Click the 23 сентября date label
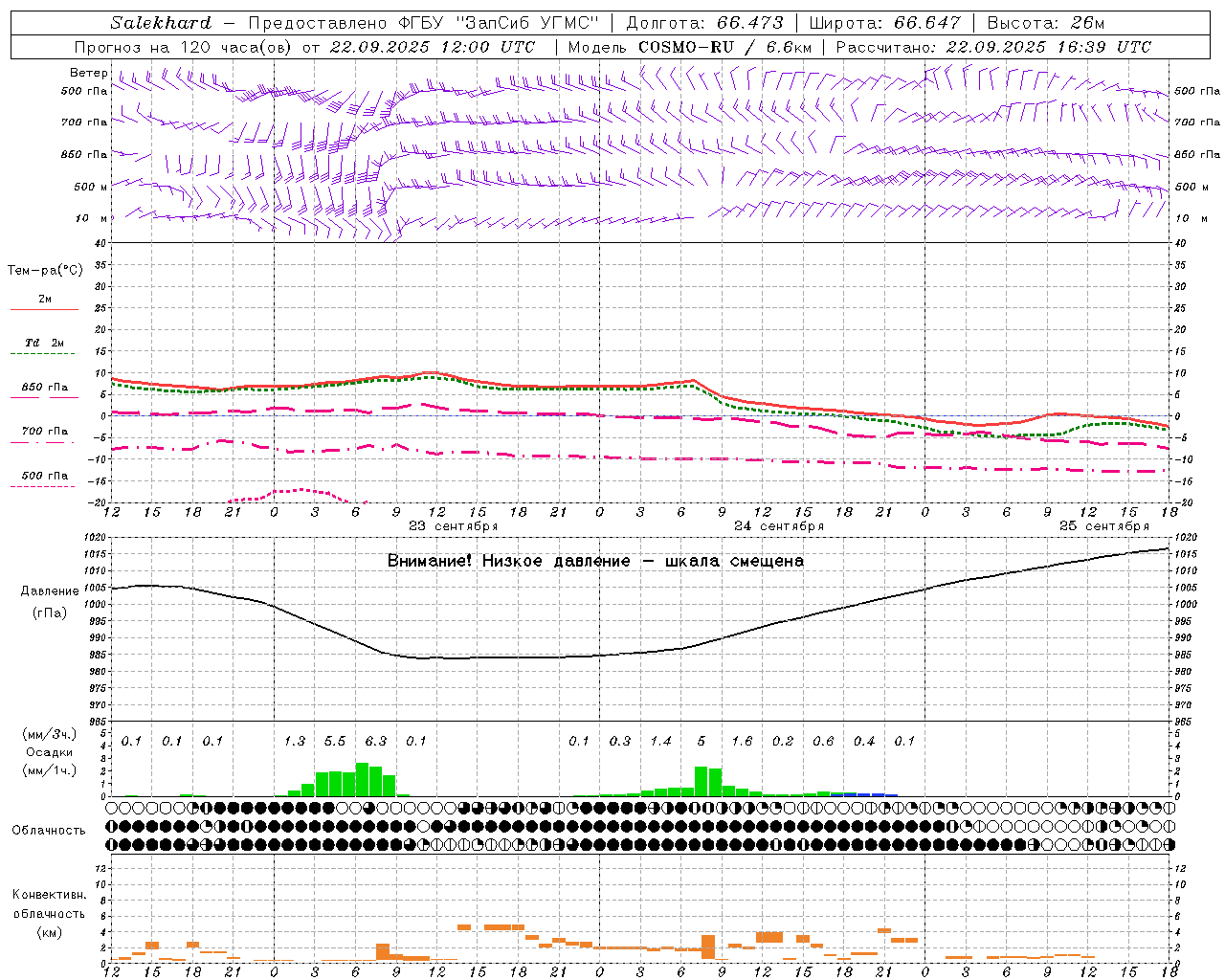This screenshot has height=980, width=1225. pyautogui.click(x=454, y=526)
